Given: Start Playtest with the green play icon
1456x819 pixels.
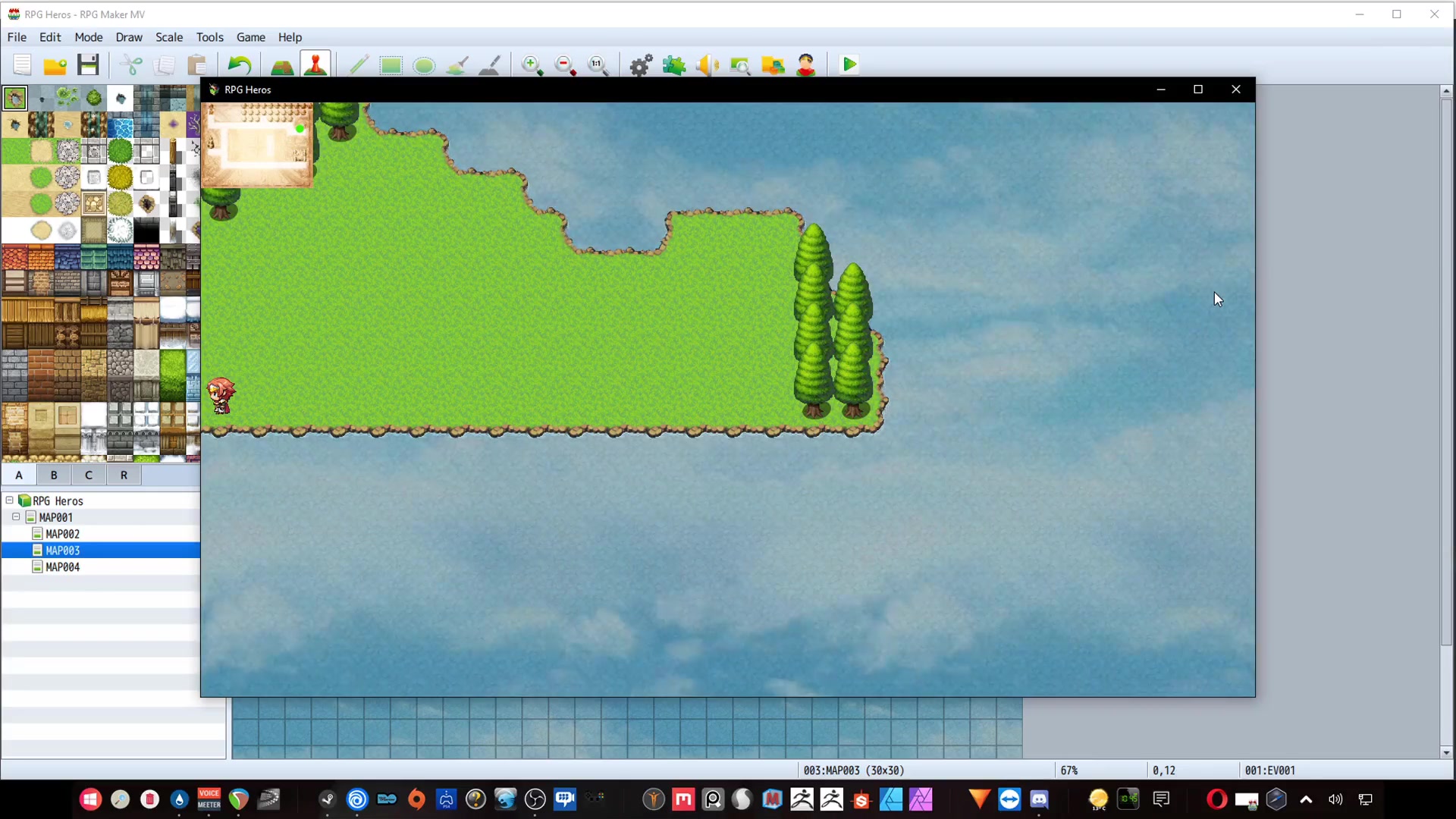Looking at the screenshot, I should point(849,65).
